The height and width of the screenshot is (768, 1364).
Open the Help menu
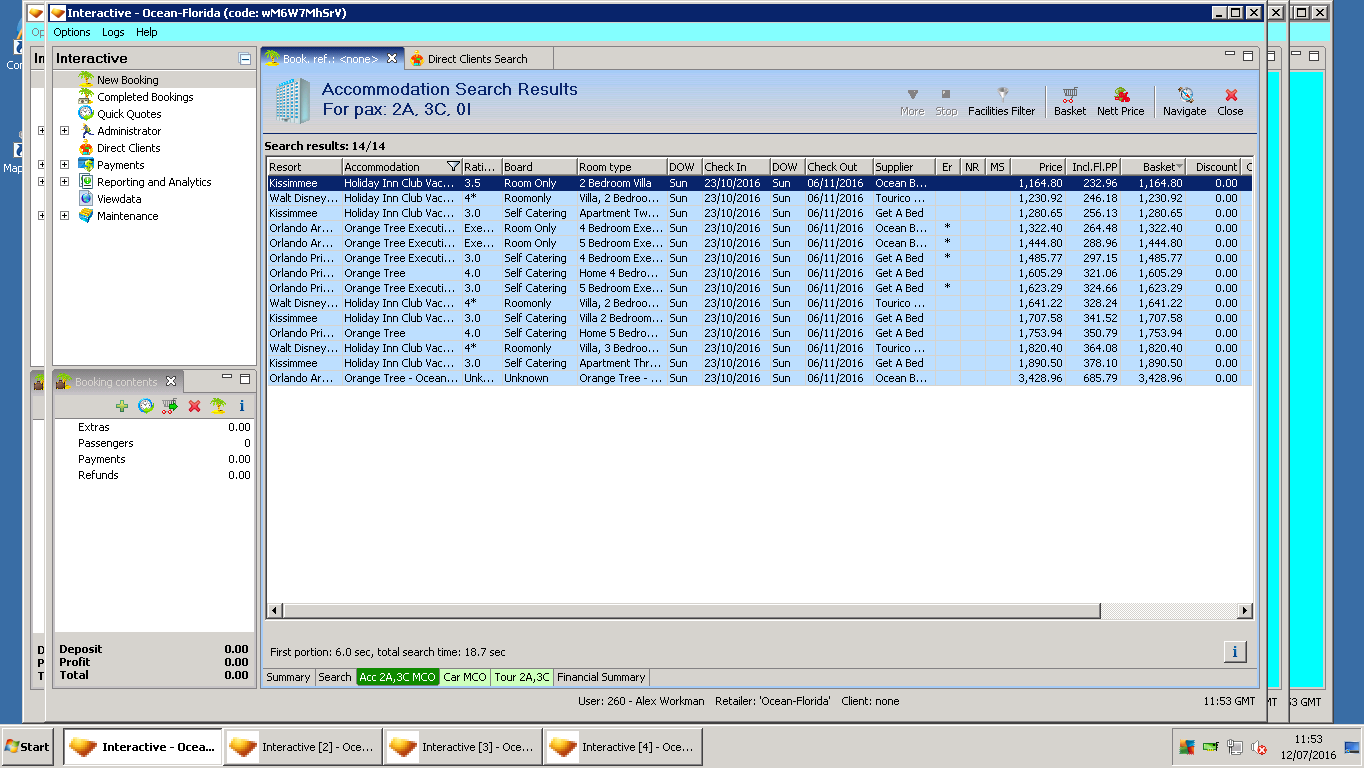pos(147,33)
